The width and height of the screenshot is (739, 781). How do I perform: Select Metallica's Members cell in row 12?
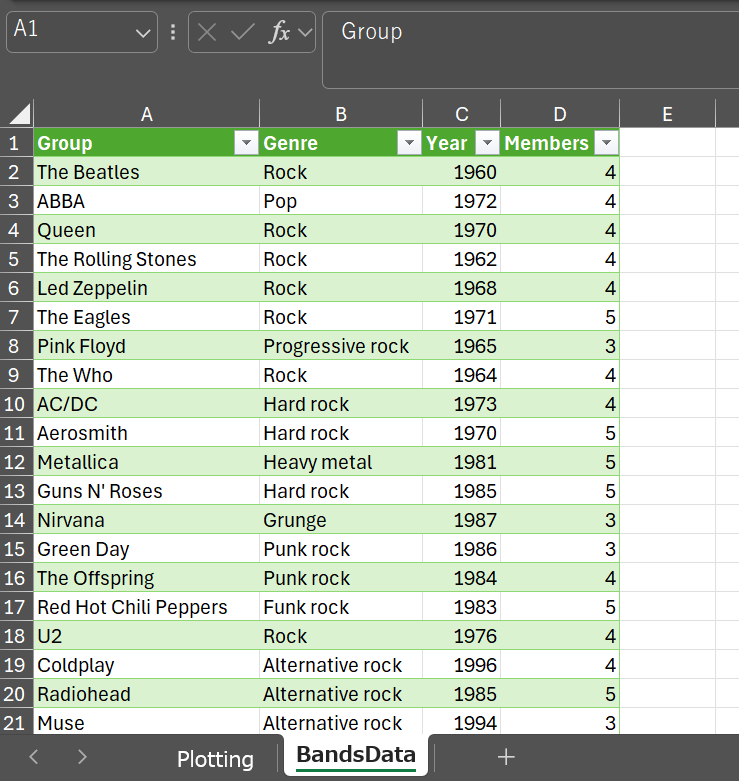coord(560,462)
